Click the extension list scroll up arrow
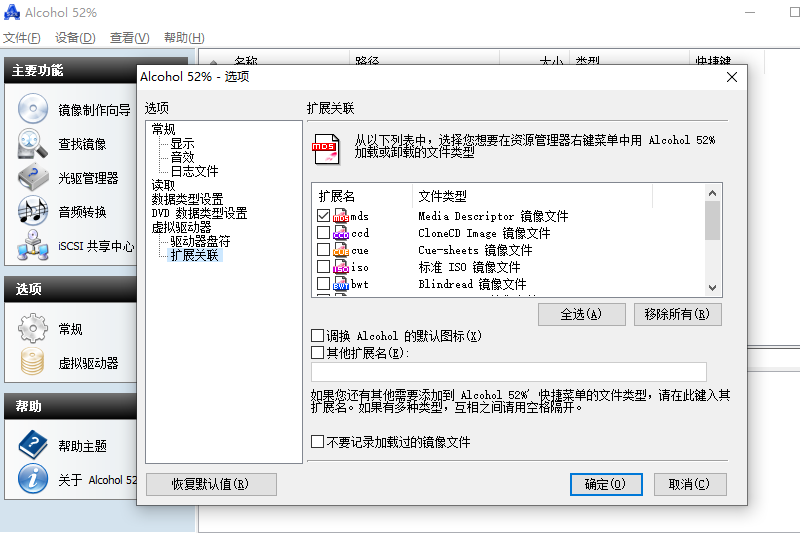 point(713,193)
